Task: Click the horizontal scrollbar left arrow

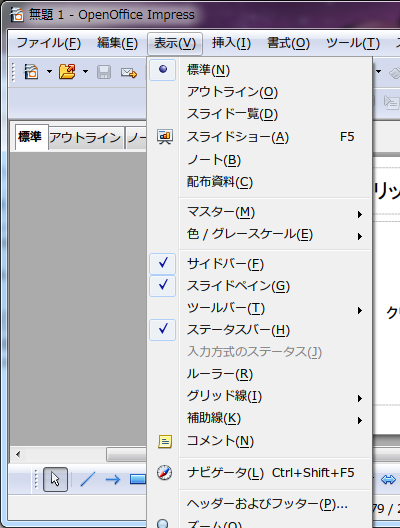Action: 18,455
